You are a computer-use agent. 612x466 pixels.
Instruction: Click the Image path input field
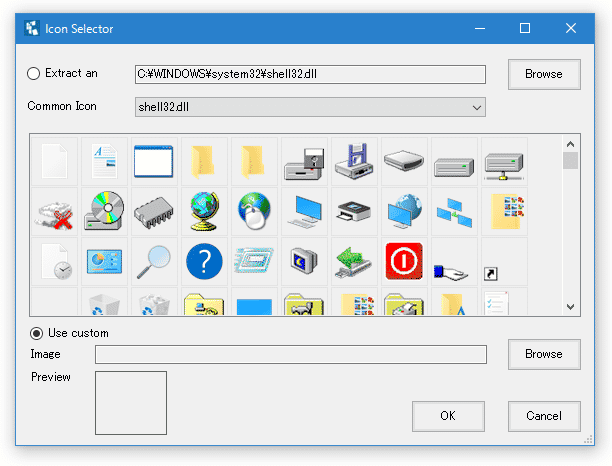(x=291, y=354)
